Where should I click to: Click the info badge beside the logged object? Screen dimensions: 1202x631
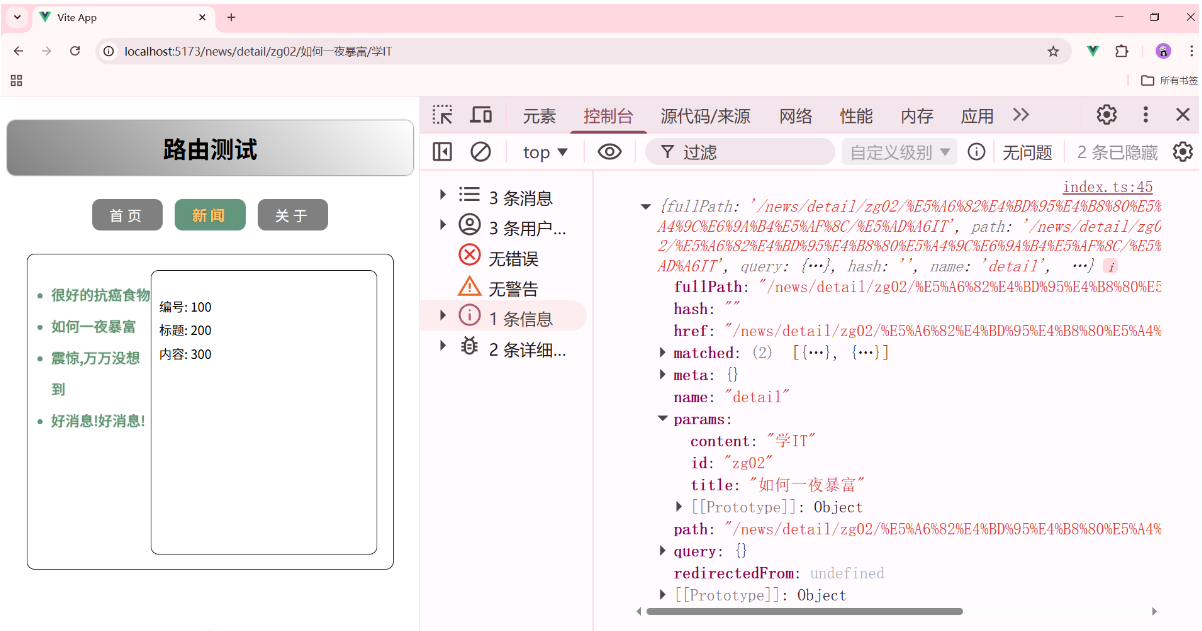click(x=1110, y=267)
